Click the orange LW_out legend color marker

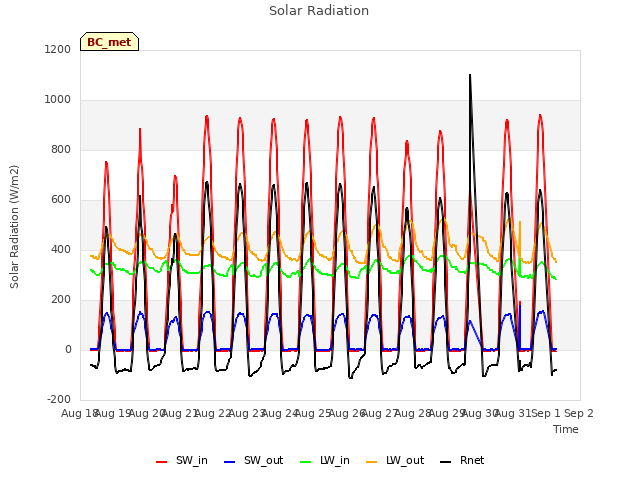[372, 462]
